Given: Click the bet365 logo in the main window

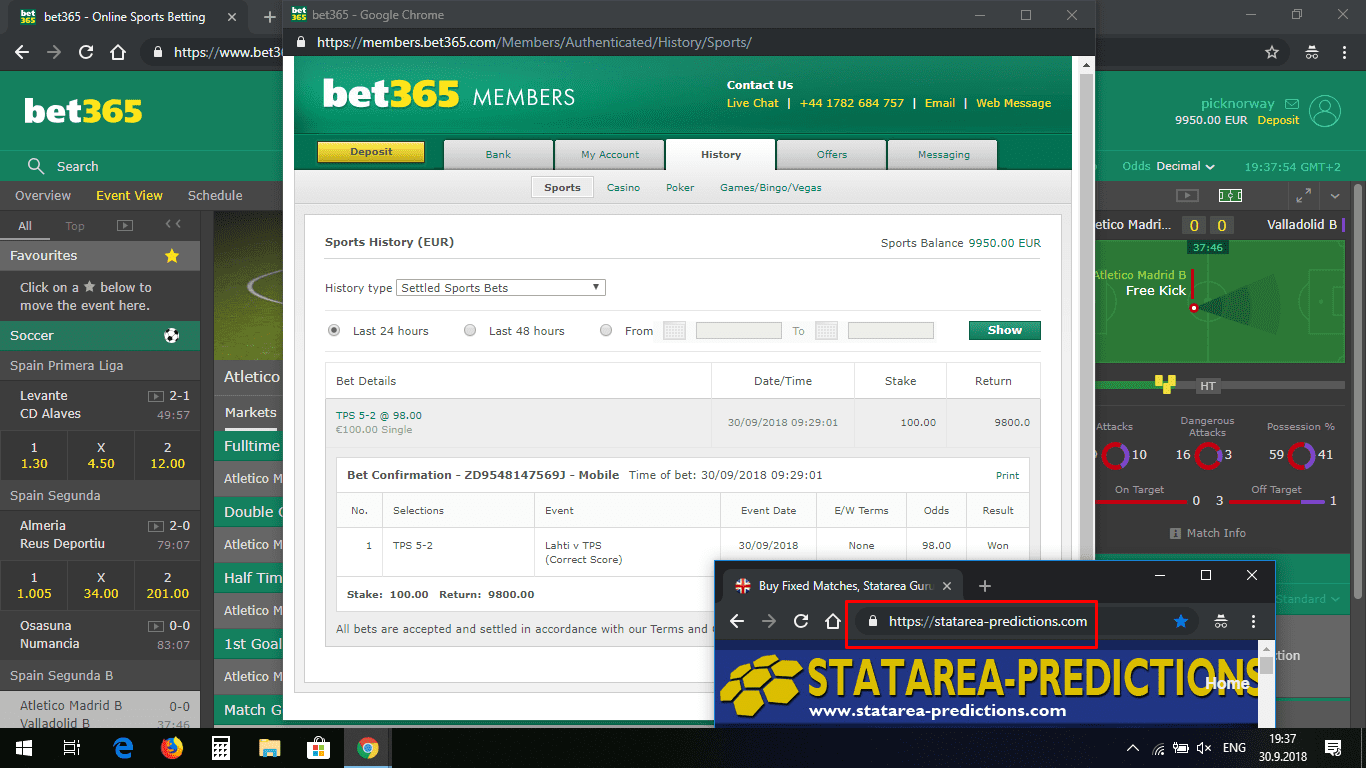Looking at the screenshot, I should tap(83, 111).
